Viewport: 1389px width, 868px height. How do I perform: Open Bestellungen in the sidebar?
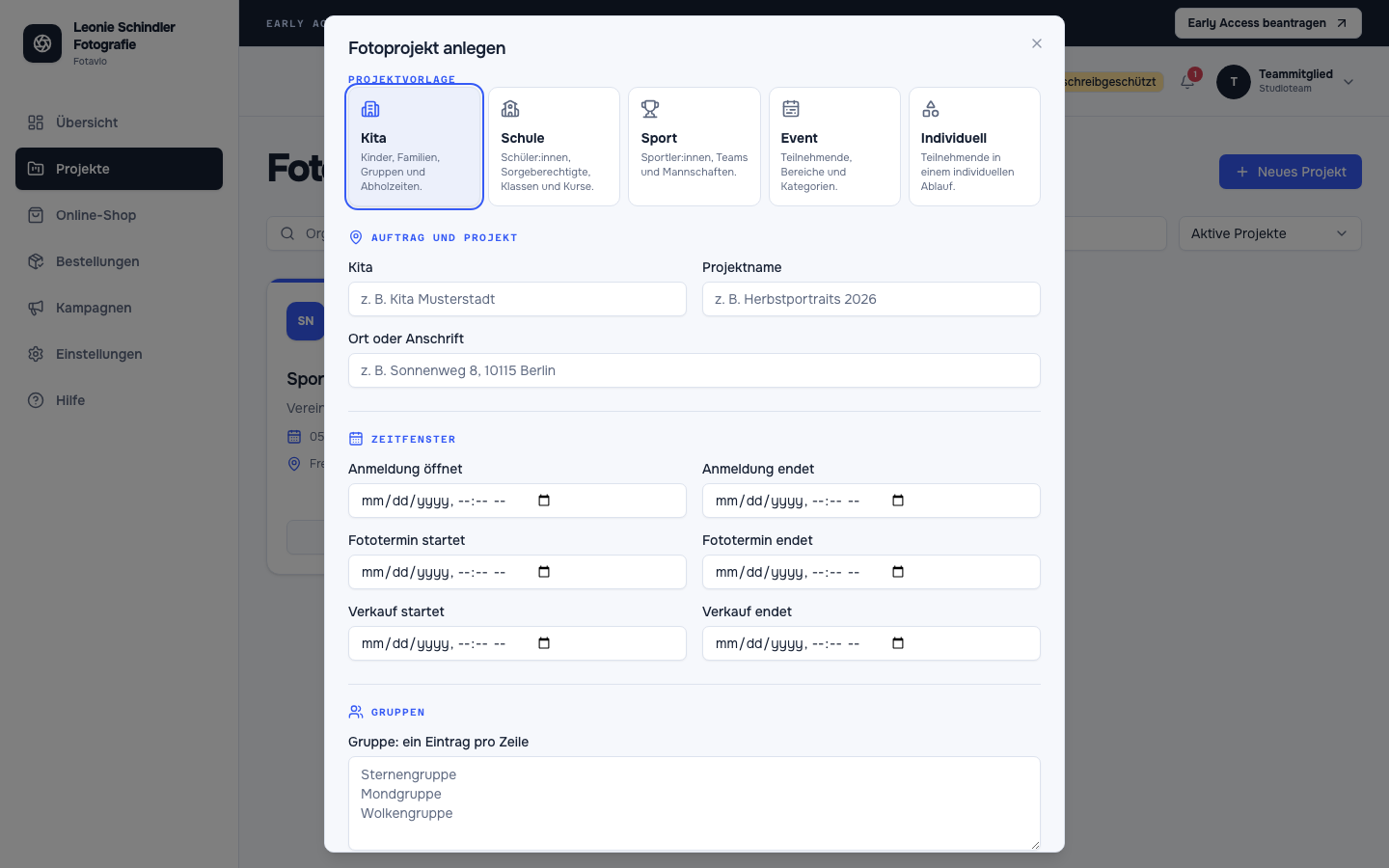pyautogui.click(x=119, y=261)
